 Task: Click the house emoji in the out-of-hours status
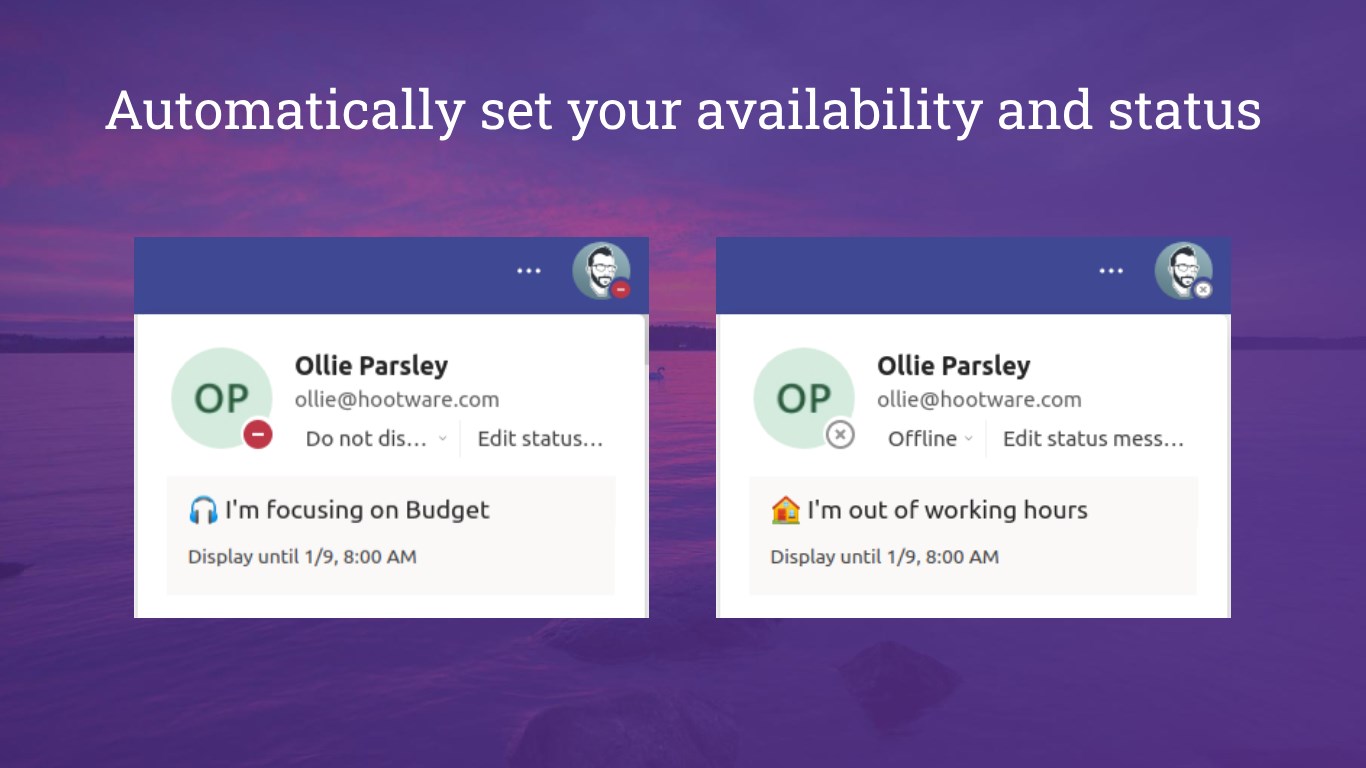pyautogui.click(x=786, y=511)
